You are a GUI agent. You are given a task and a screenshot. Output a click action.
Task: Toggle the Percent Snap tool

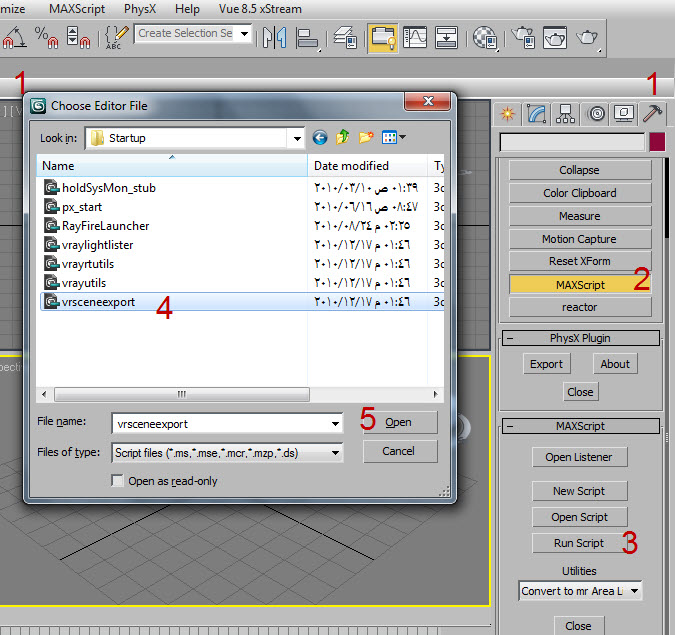pos(46,37)
